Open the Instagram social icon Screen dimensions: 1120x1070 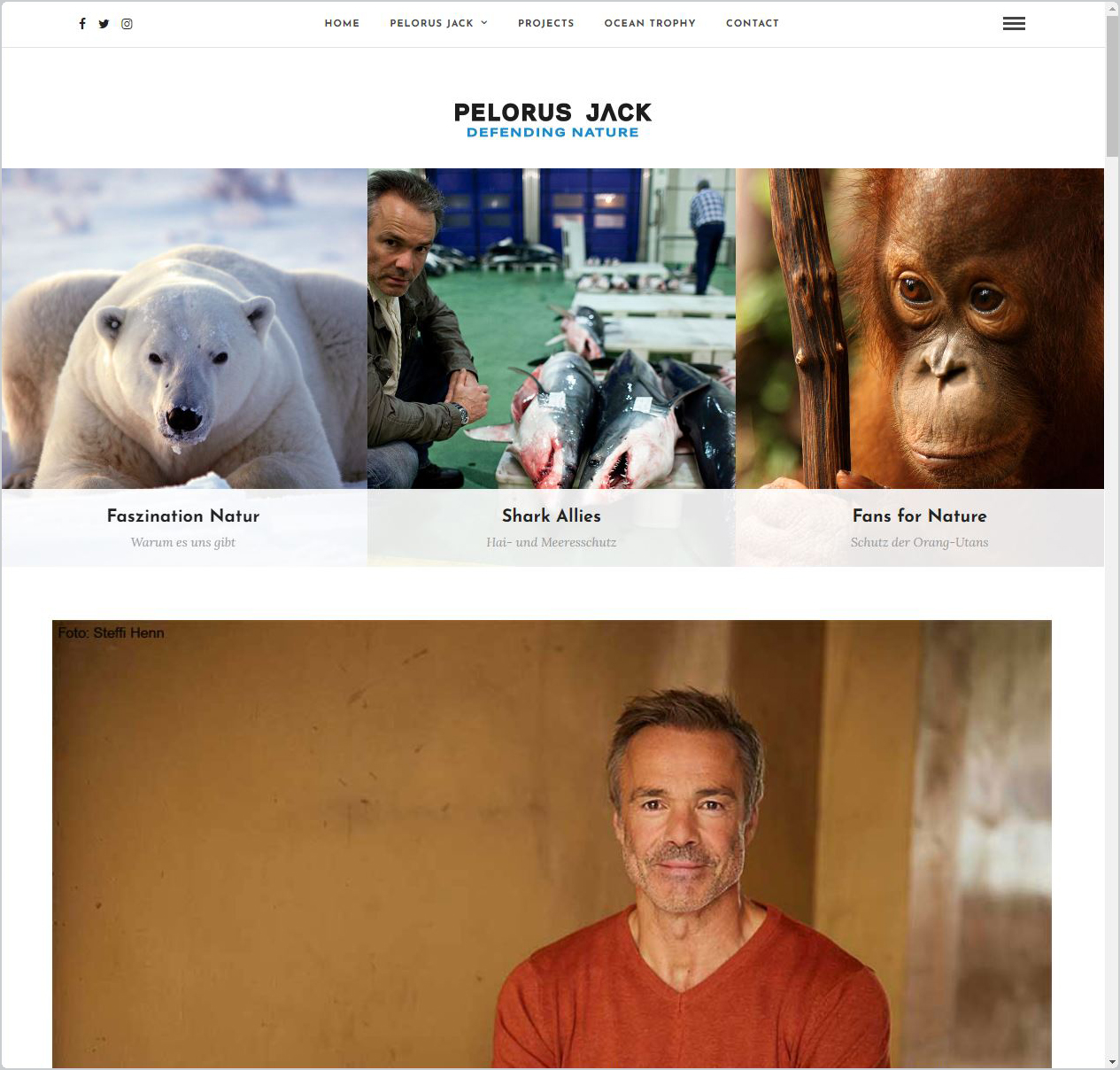point(127,24)
